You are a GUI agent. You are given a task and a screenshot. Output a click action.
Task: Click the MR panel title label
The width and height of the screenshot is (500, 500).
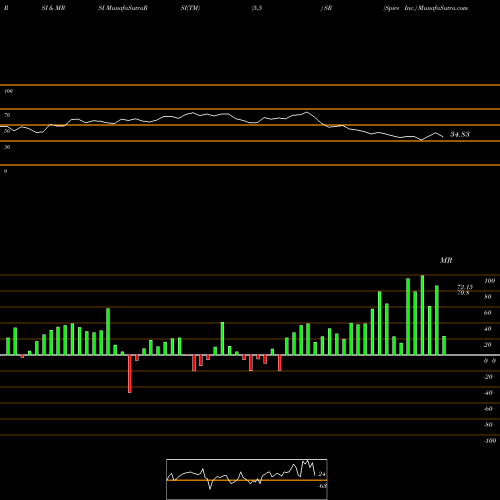coord(446,260)
